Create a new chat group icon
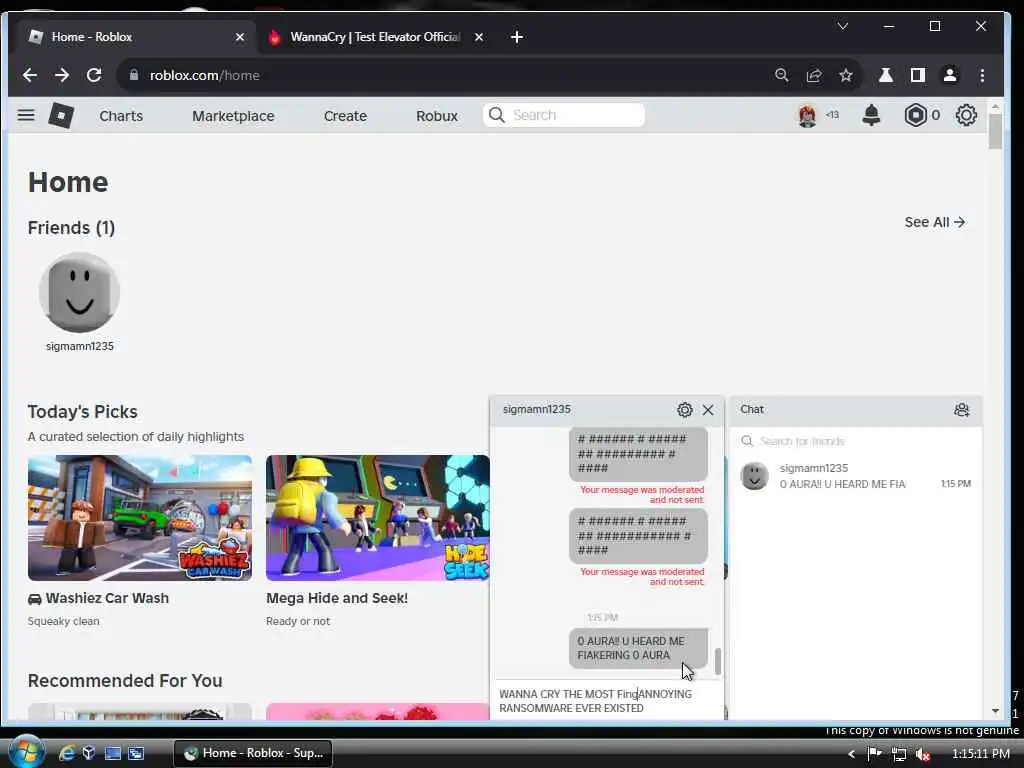Viewport: 1024px width, 768px height. (961, 410)
